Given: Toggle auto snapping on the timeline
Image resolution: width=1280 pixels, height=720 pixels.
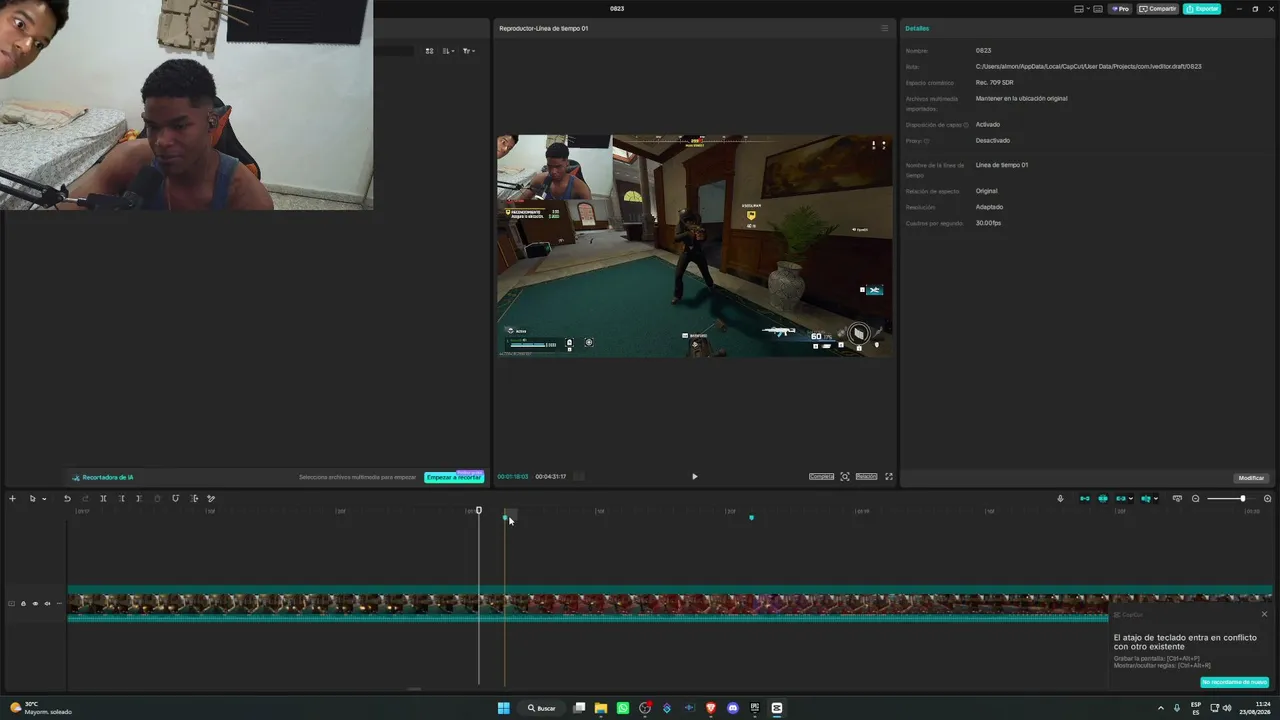Looking at the screenshot, I should click(1103, 498).
